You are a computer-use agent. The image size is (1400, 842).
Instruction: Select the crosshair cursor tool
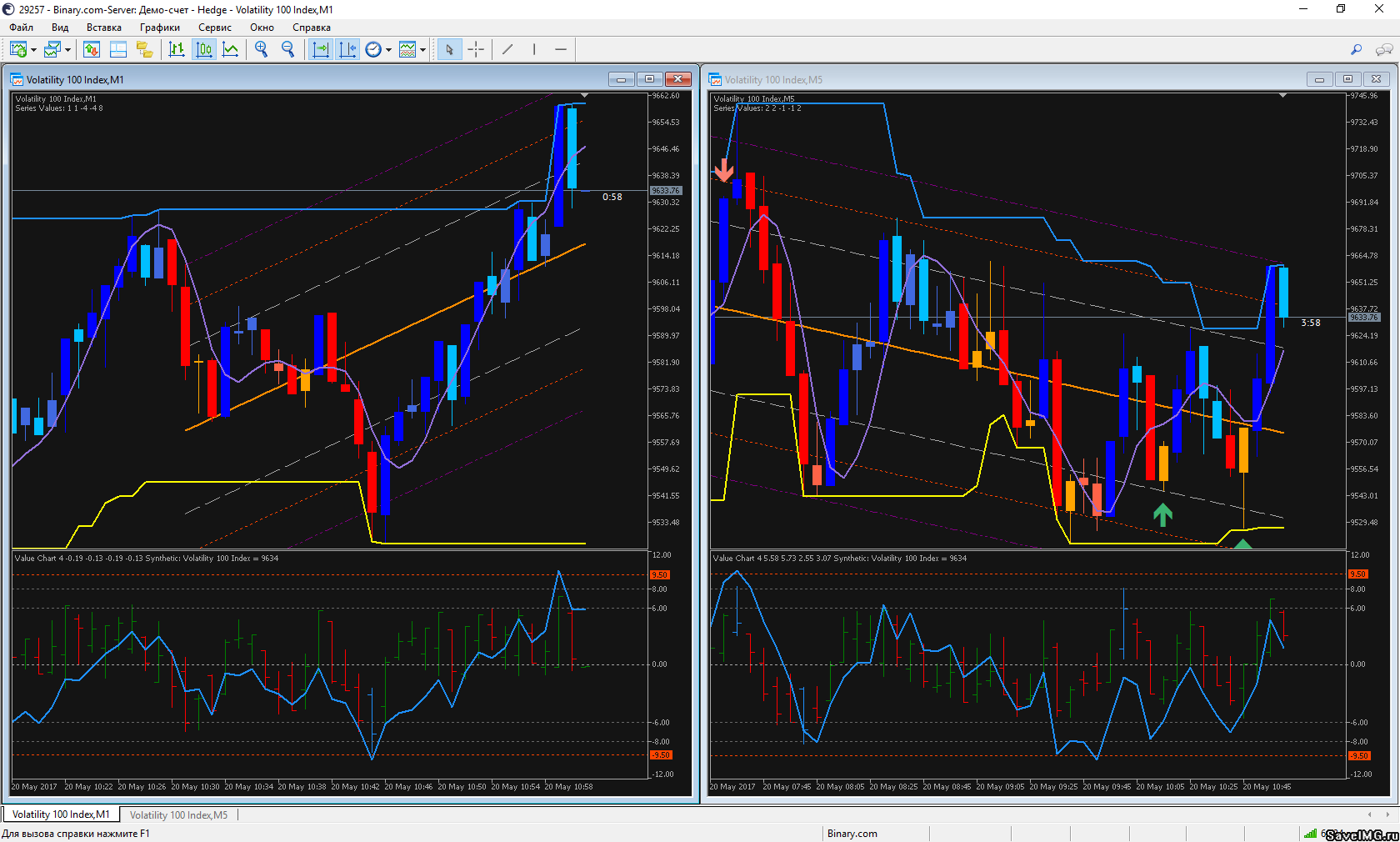click(x=476, y=50)
